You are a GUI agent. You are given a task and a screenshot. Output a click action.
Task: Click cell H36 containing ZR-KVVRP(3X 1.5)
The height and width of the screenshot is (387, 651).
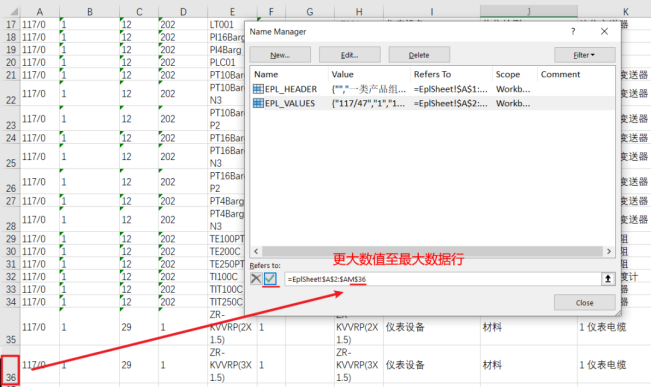tap(359, 365)
